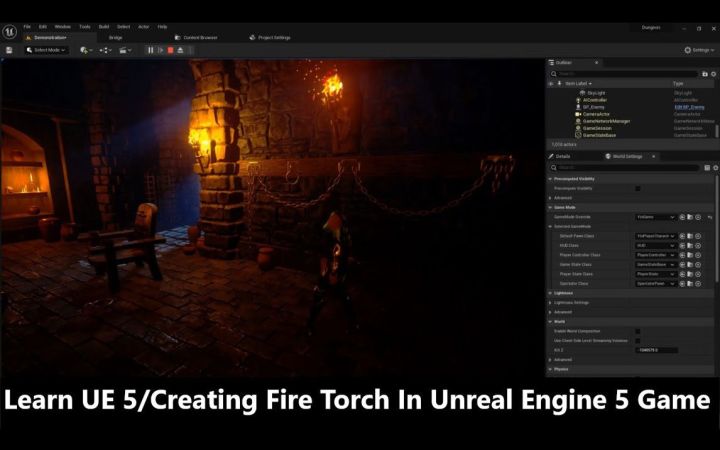Click the Unreal Engine logo icon
This screenshot has width=720, height=450.
tap(10, 32)
